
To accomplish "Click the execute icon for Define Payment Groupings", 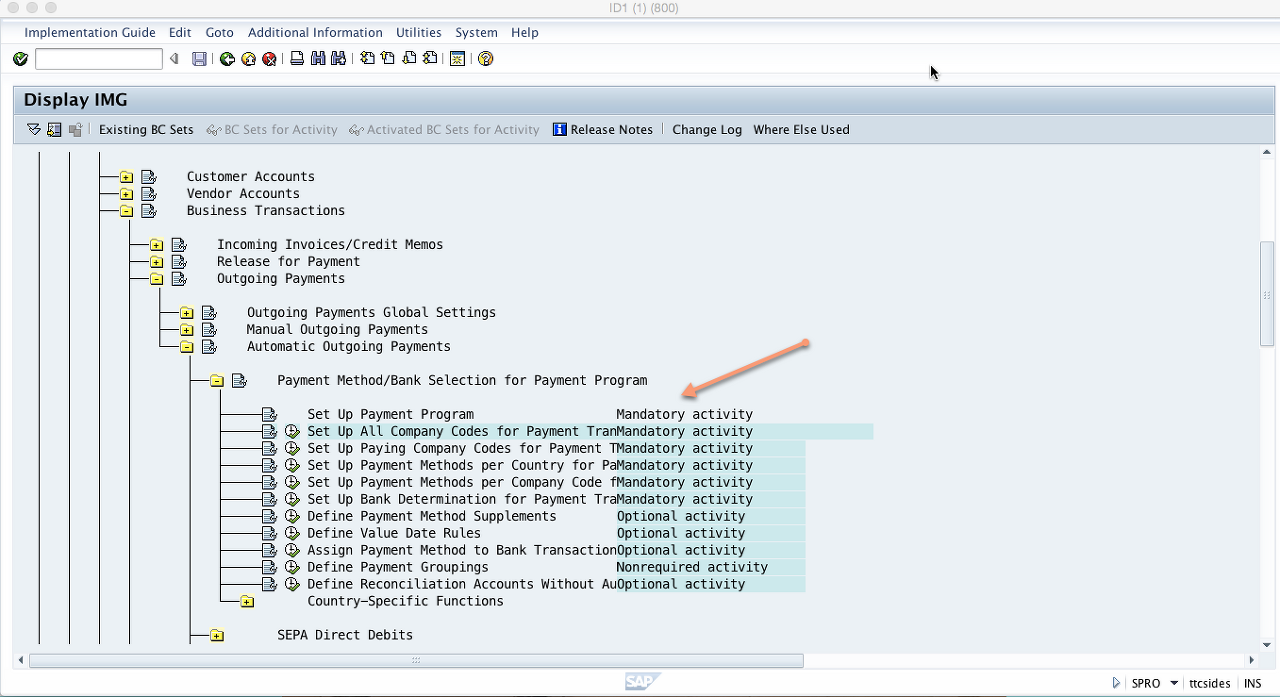I will (292, 567).
